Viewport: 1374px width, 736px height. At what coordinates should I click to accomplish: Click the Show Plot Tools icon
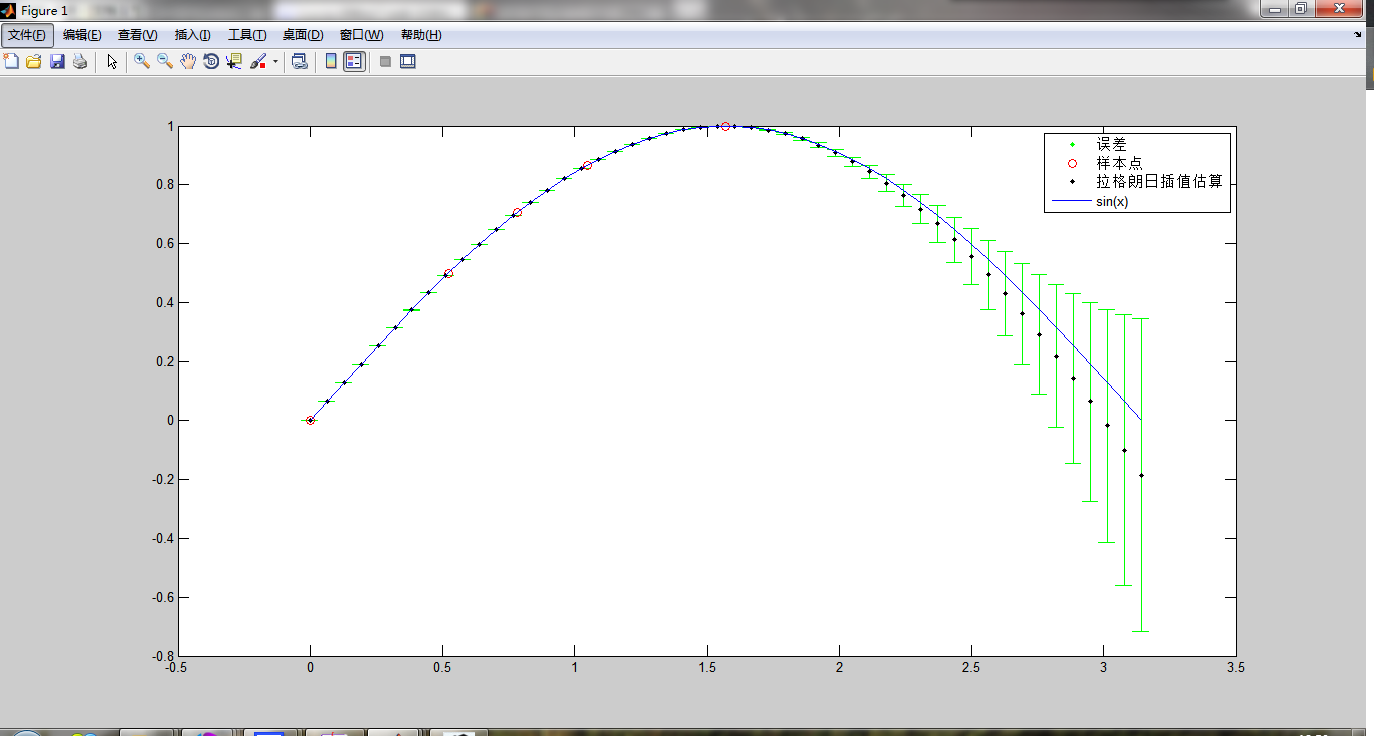pyautogui.click(x=407, y=61)
